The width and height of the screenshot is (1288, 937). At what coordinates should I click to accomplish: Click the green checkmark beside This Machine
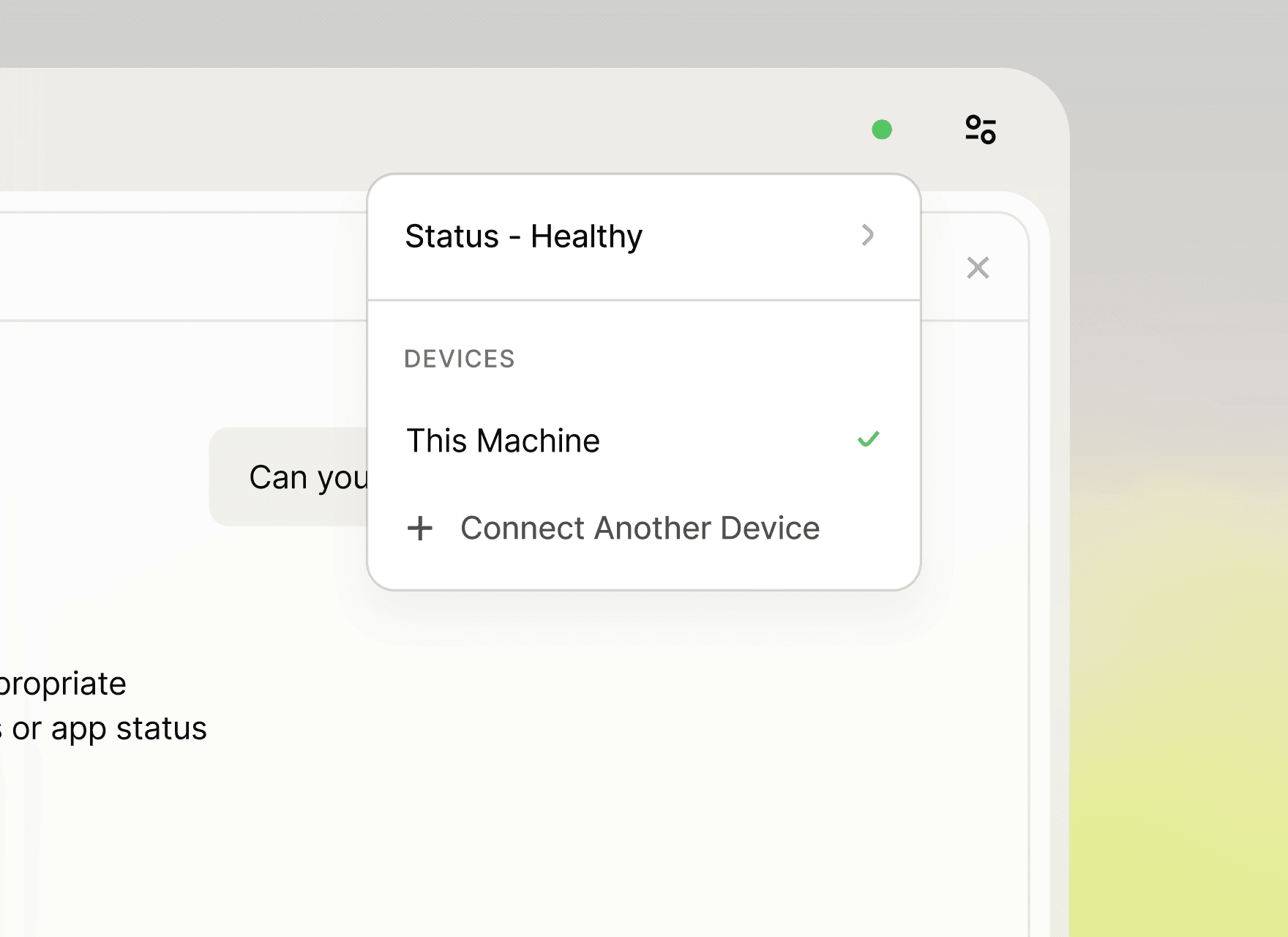tap(868, 439)
